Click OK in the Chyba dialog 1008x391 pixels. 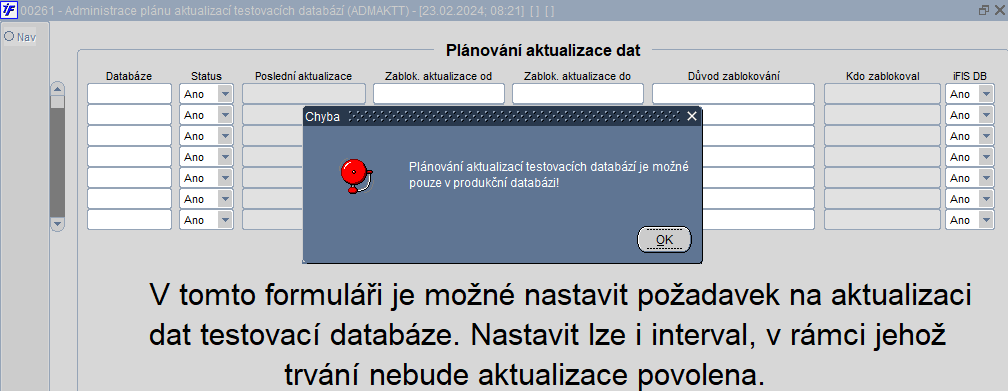(664, 240)
